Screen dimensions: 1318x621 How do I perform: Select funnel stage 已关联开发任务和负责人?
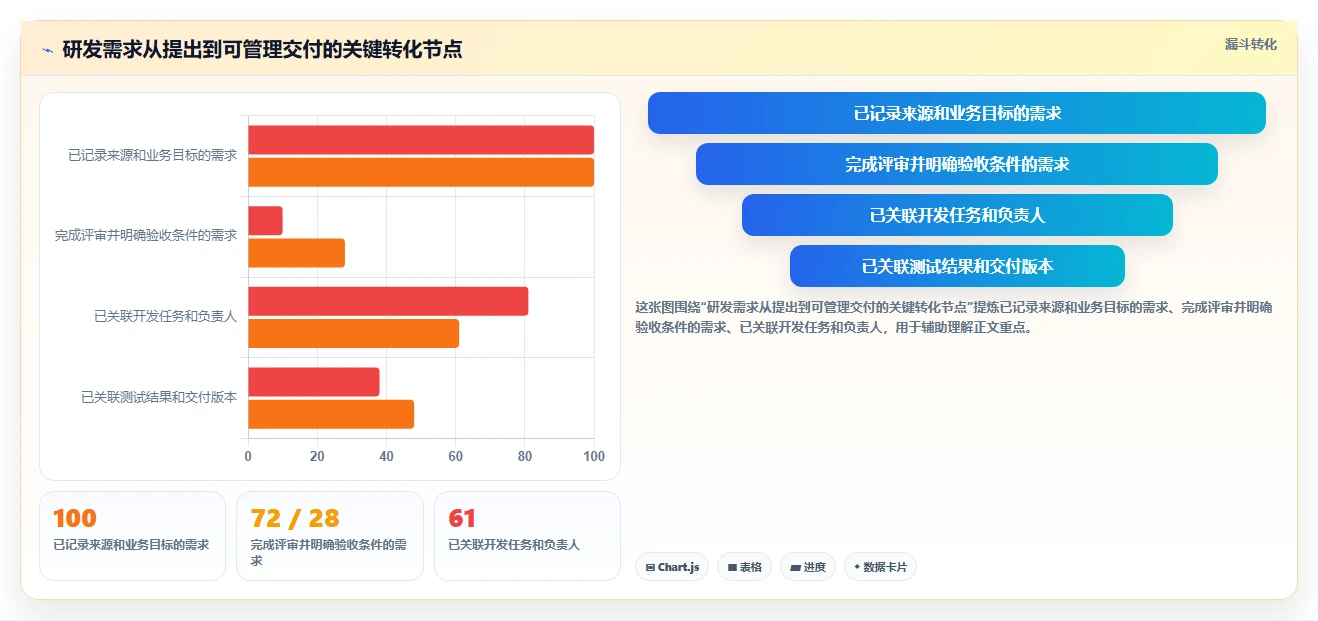coord(957,215)
